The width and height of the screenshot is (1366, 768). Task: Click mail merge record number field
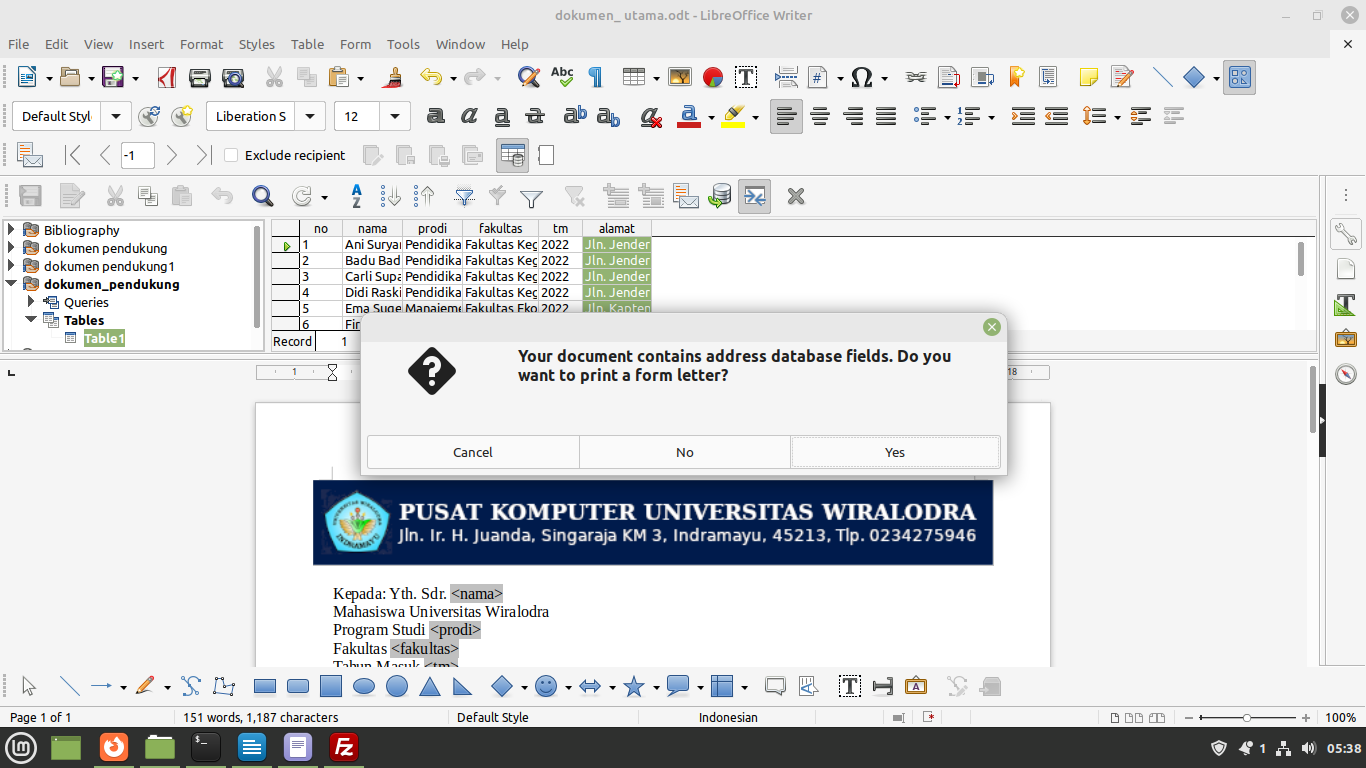click(137, 155)
